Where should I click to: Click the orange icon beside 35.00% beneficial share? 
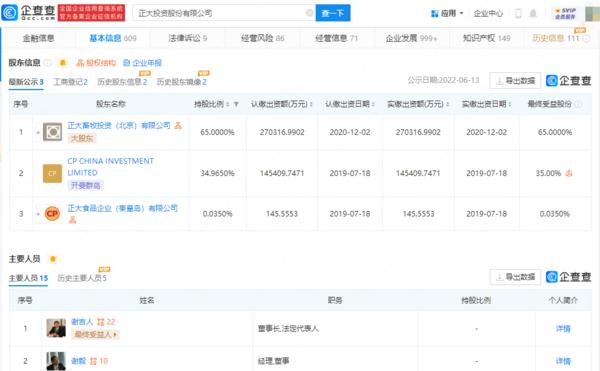(569, 173)
